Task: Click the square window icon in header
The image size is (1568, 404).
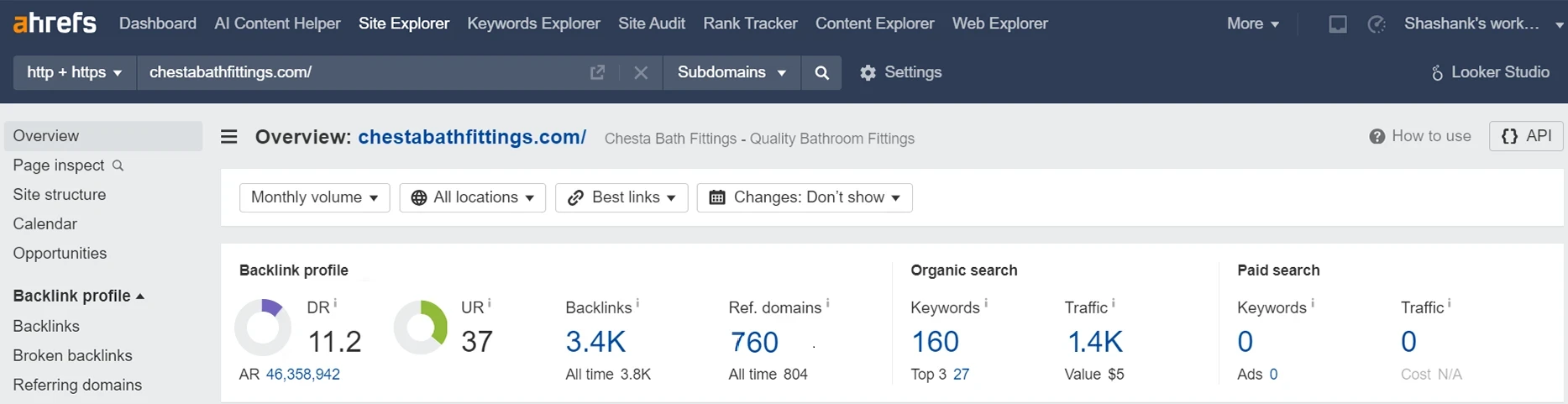Action: [1338, 24]
